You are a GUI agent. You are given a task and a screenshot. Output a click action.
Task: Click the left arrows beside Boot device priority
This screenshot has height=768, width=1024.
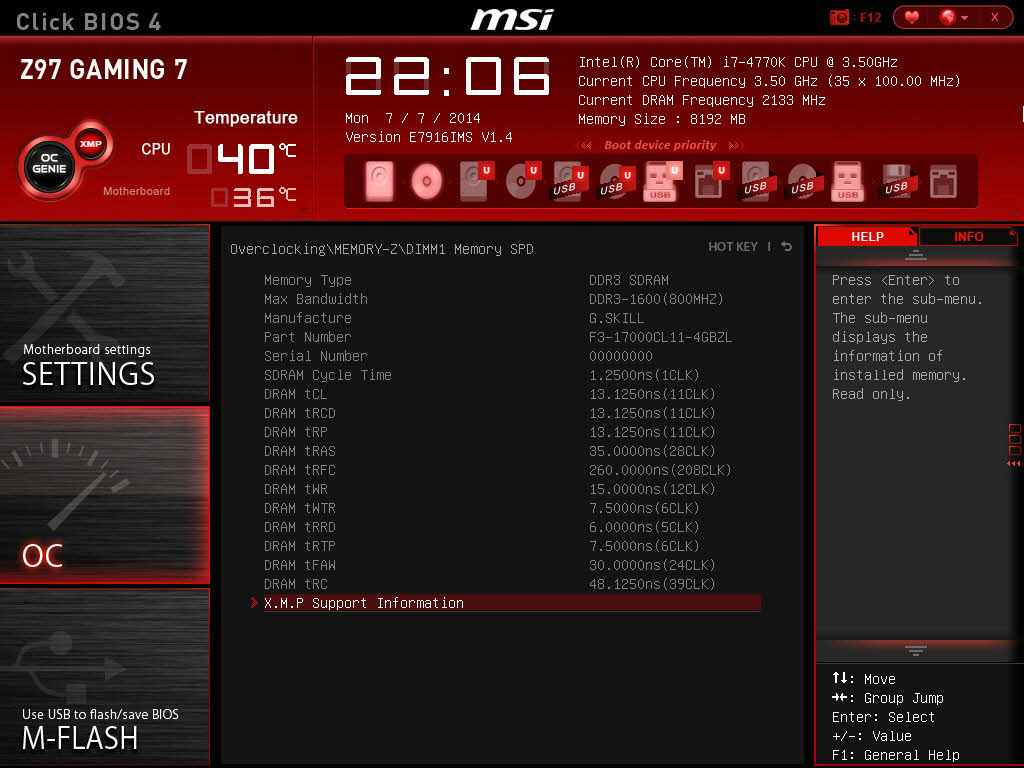[584, 145]
